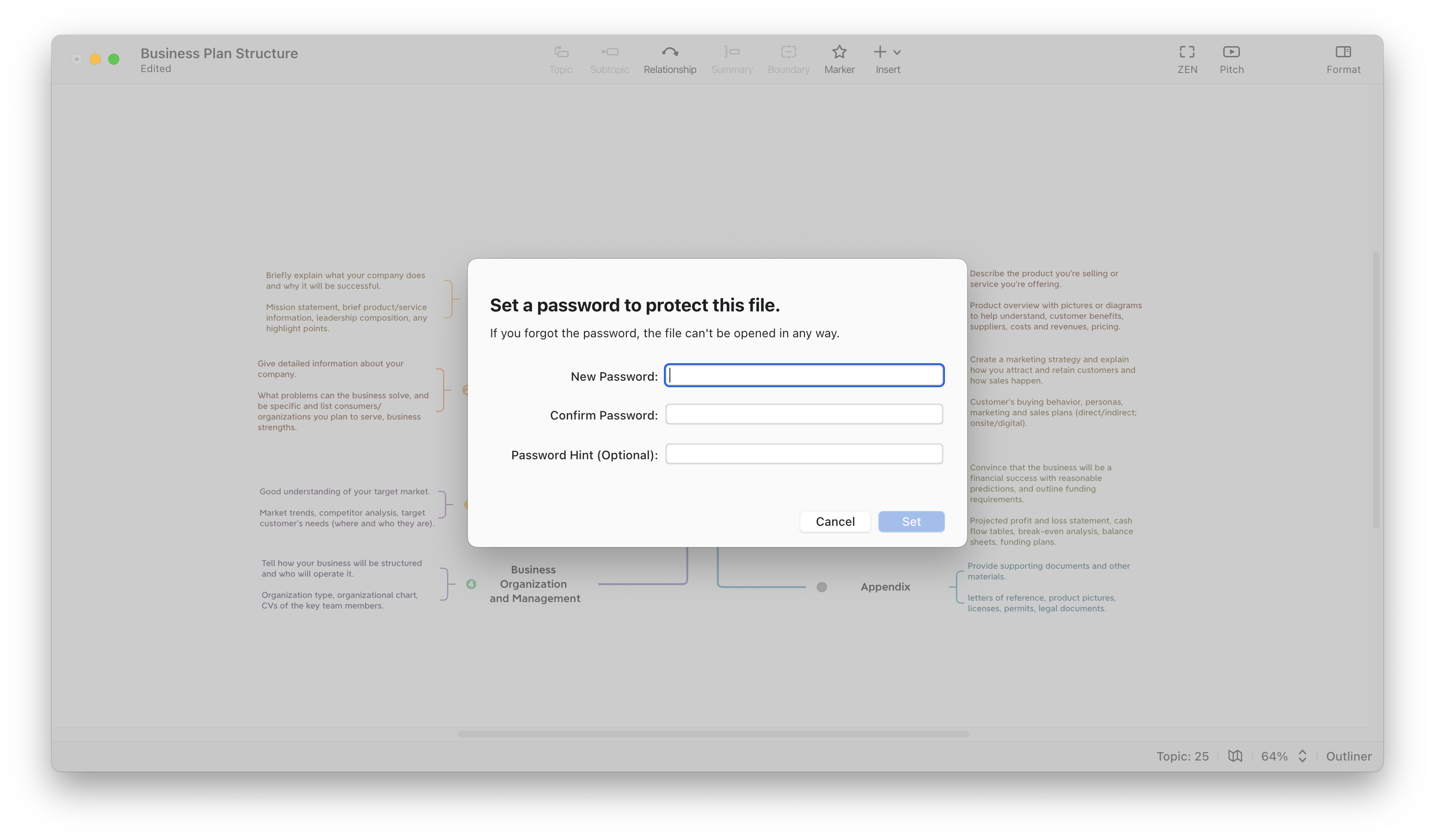Click the Business Plan Structure title
The width and height of the screenshot is (1435, 840).
point(219,53)
